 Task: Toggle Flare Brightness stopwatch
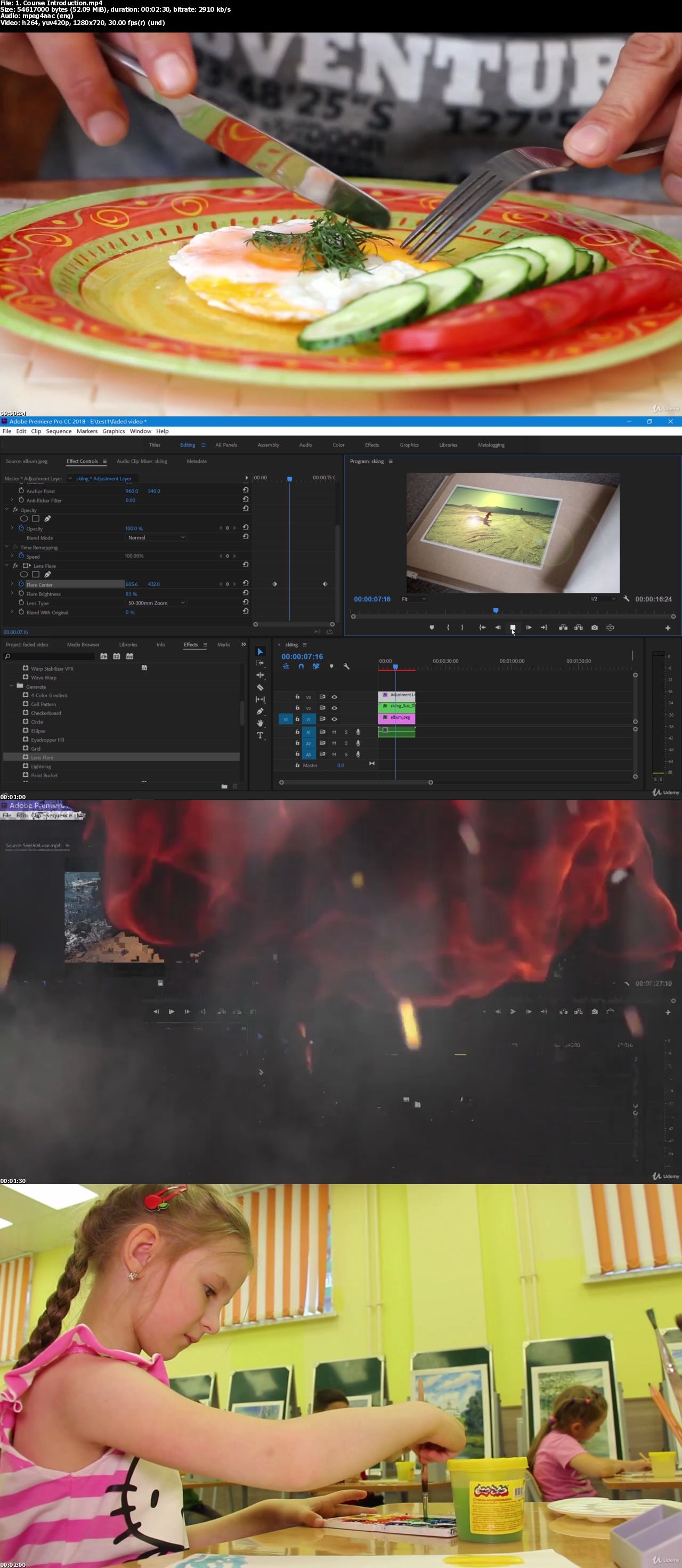pos(21,593)
